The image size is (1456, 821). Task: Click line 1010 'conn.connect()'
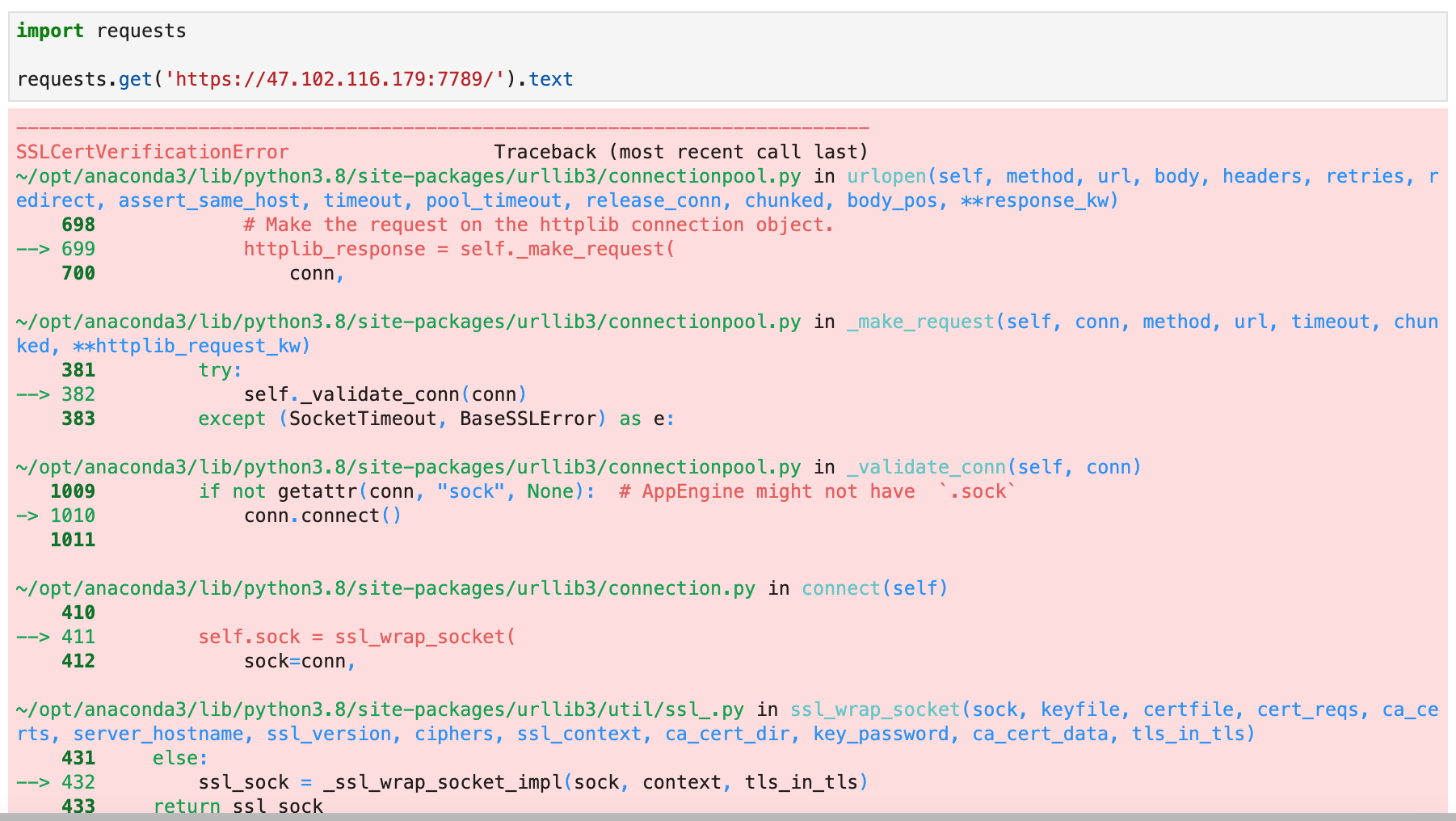(322, 516)
